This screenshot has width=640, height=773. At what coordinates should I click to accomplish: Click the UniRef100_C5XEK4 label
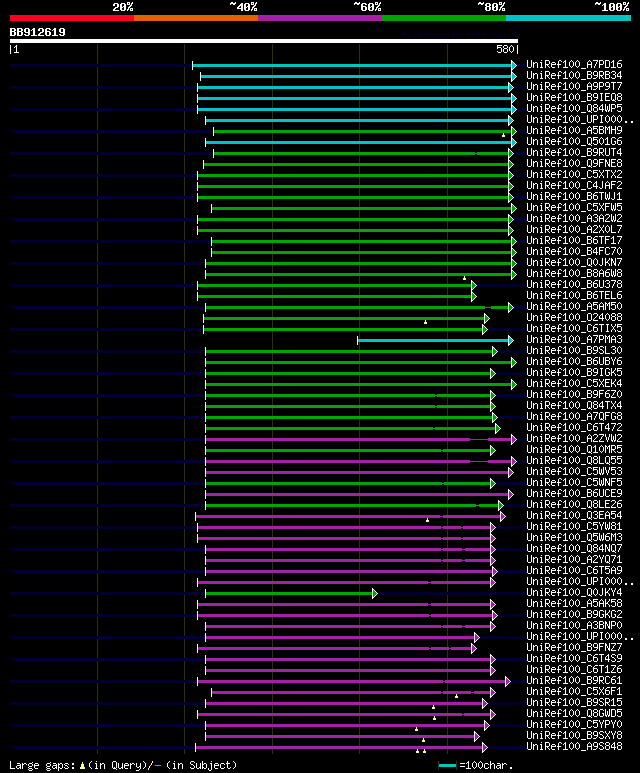coord(574,384)
